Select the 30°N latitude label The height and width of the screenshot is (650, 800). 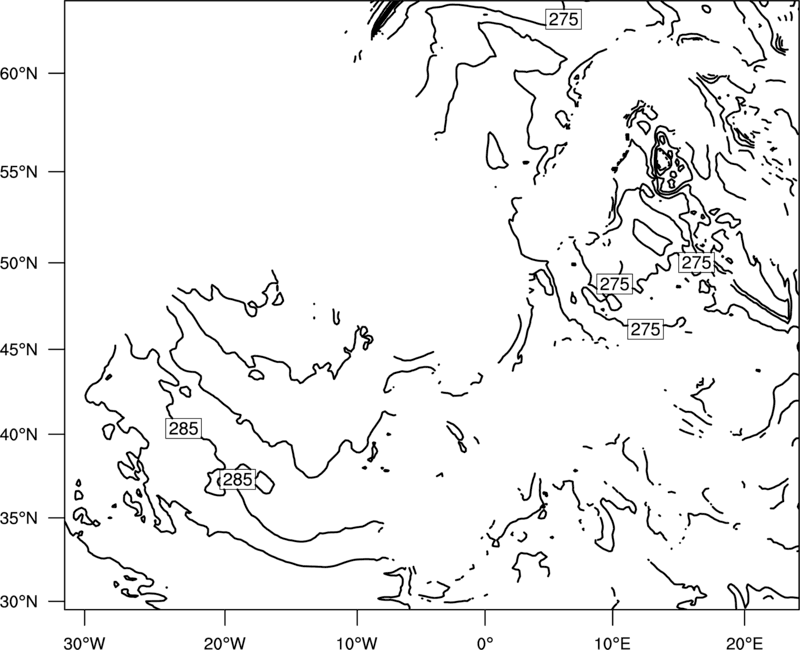(x=19, y=602)
